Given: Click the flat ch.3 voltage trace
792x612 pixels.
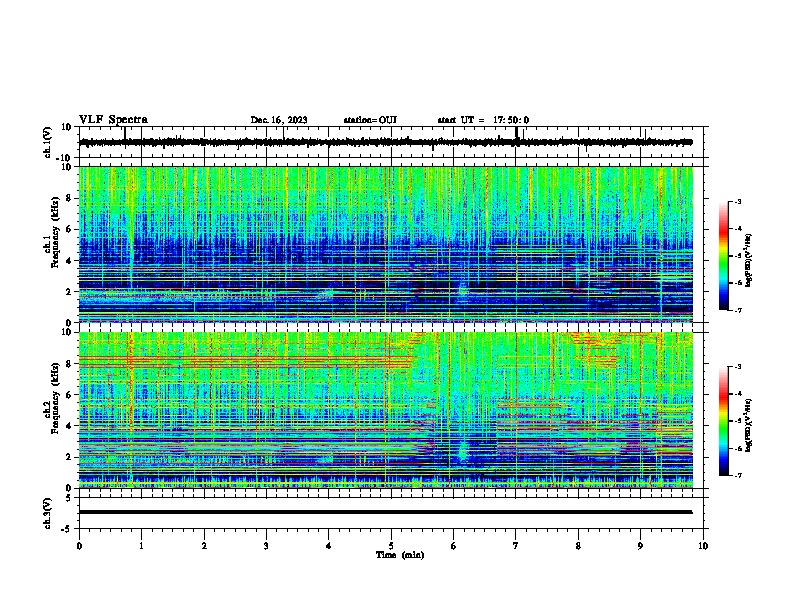Looking at the screenshot, I should click(386, 512).
